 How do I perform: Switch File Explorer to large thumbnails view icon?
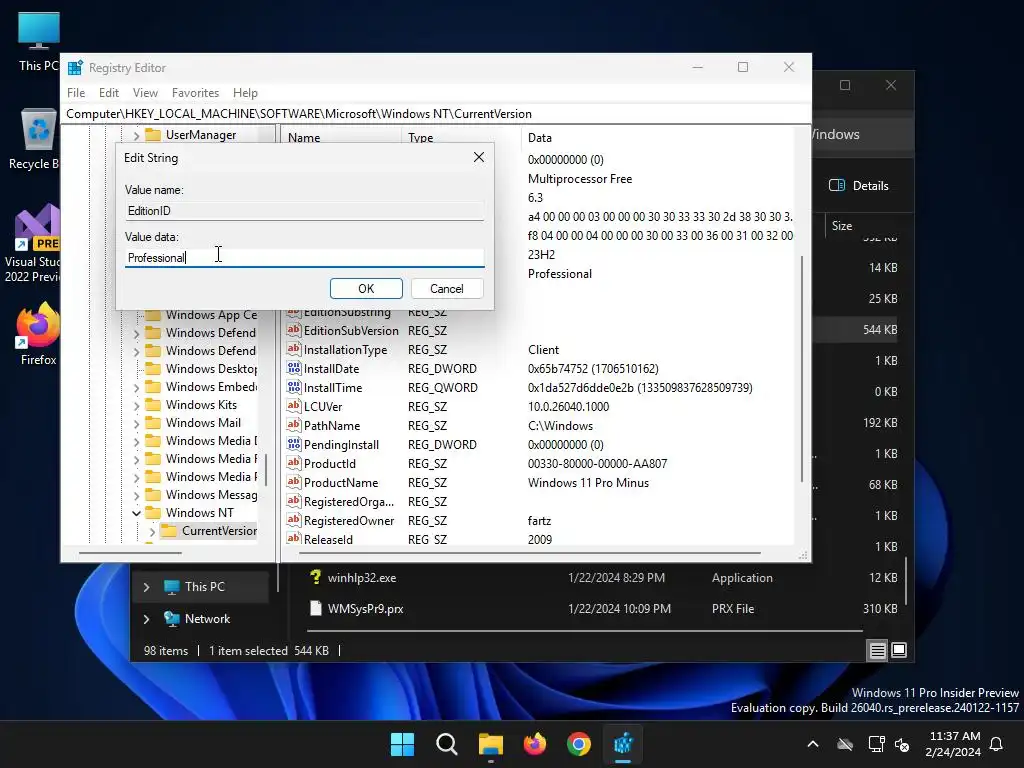(x=899, y=650)
